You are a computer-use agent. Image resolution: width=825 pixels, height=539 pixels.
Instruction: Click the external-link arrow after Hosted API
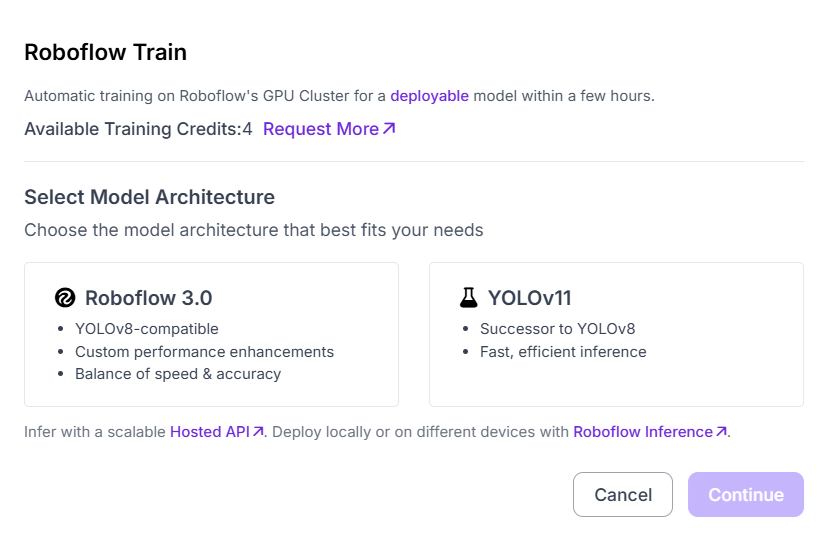(258, 432)
